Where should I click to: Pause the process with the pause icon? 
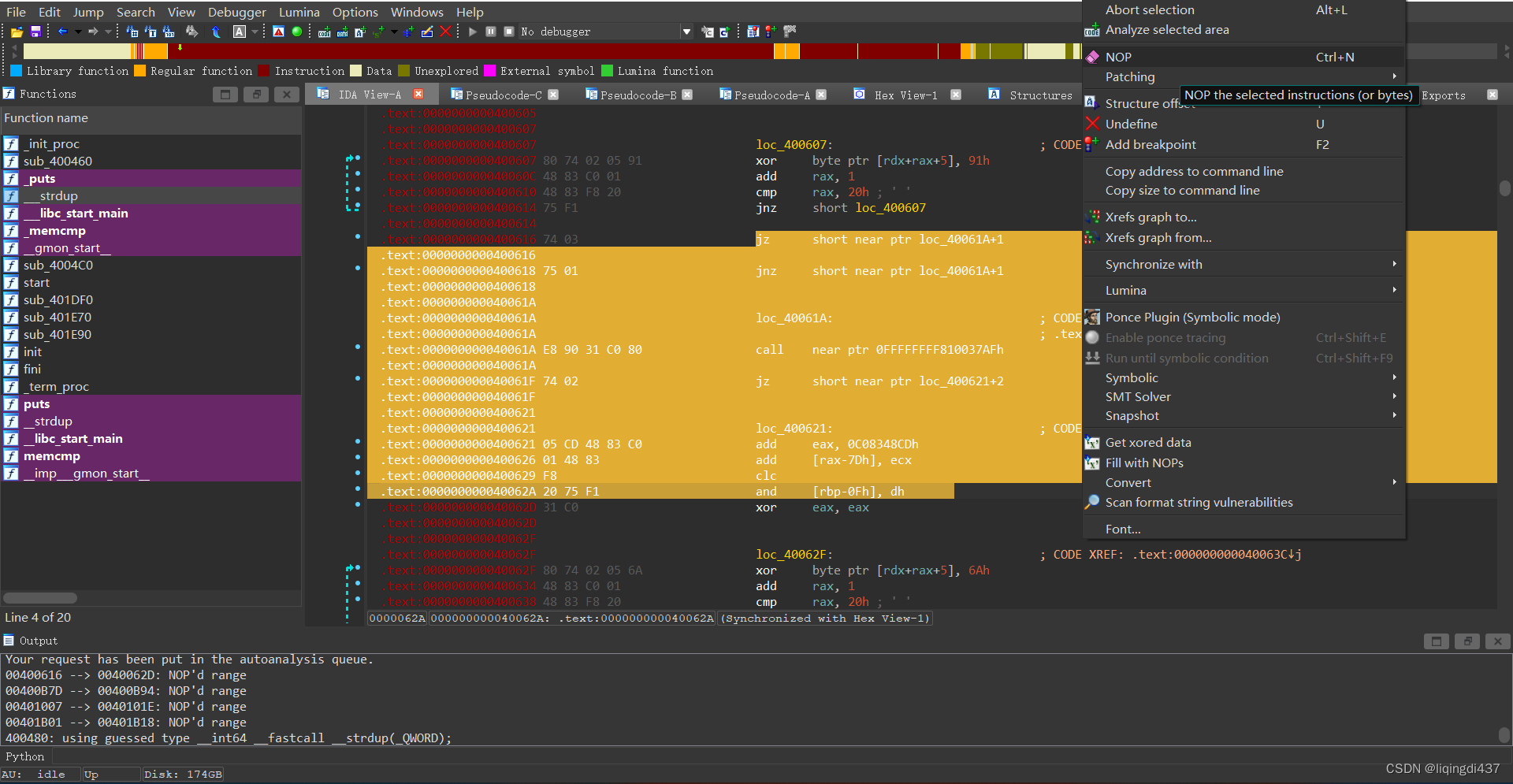point(491,32)
